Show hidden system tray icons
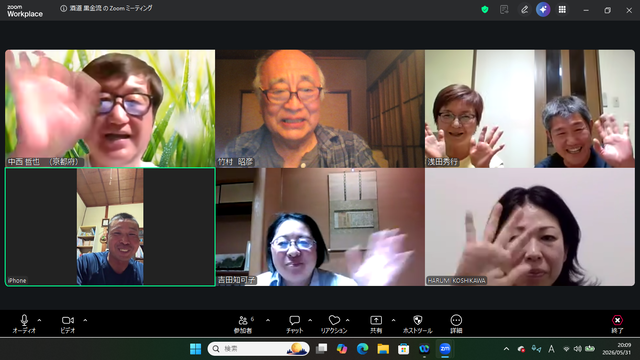This screenshot has width=640, height=360. (507, 349)
